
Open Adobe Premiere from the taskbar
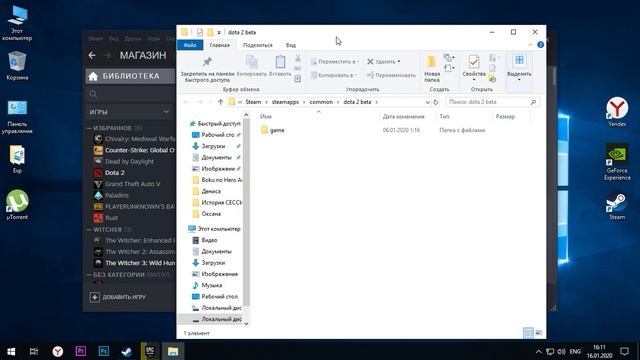[x=81, y=351]
